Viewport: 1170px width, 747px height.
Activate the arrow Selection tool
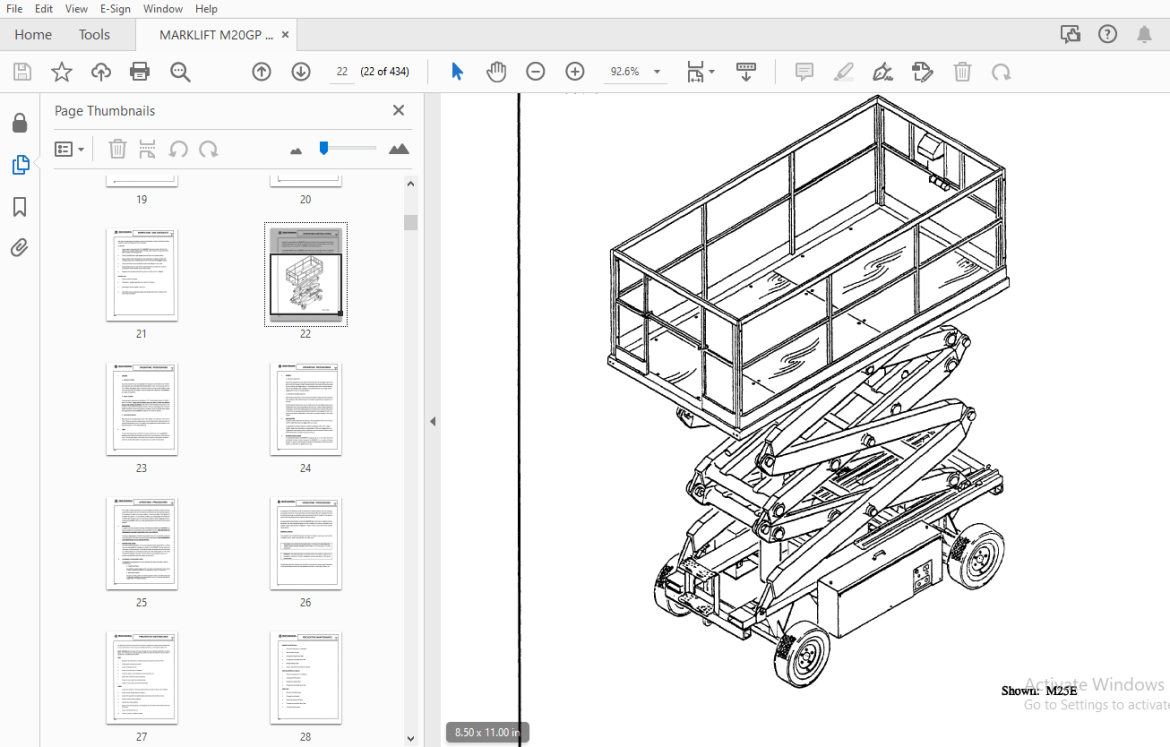click(457, 72)
